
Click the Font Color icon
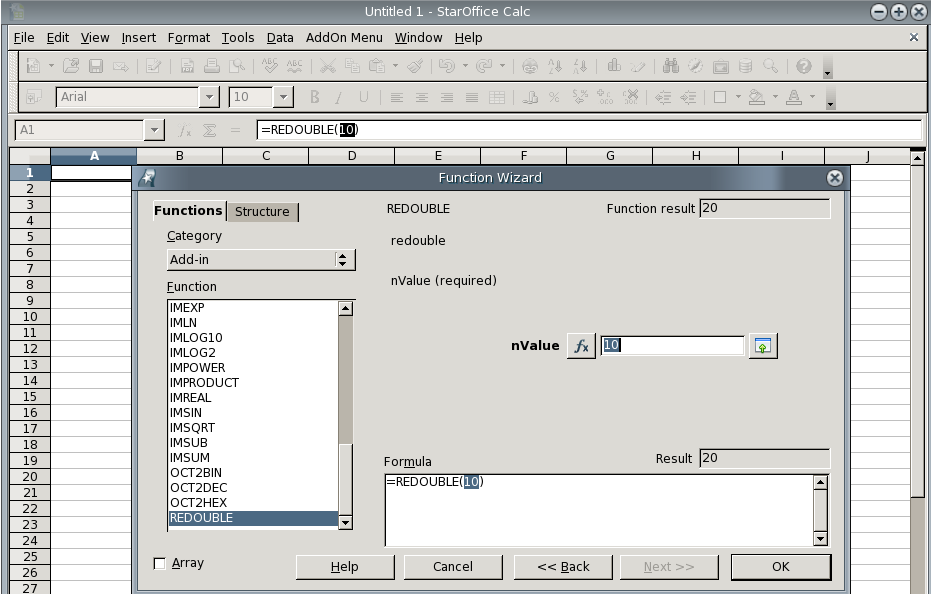pos(794,97)
